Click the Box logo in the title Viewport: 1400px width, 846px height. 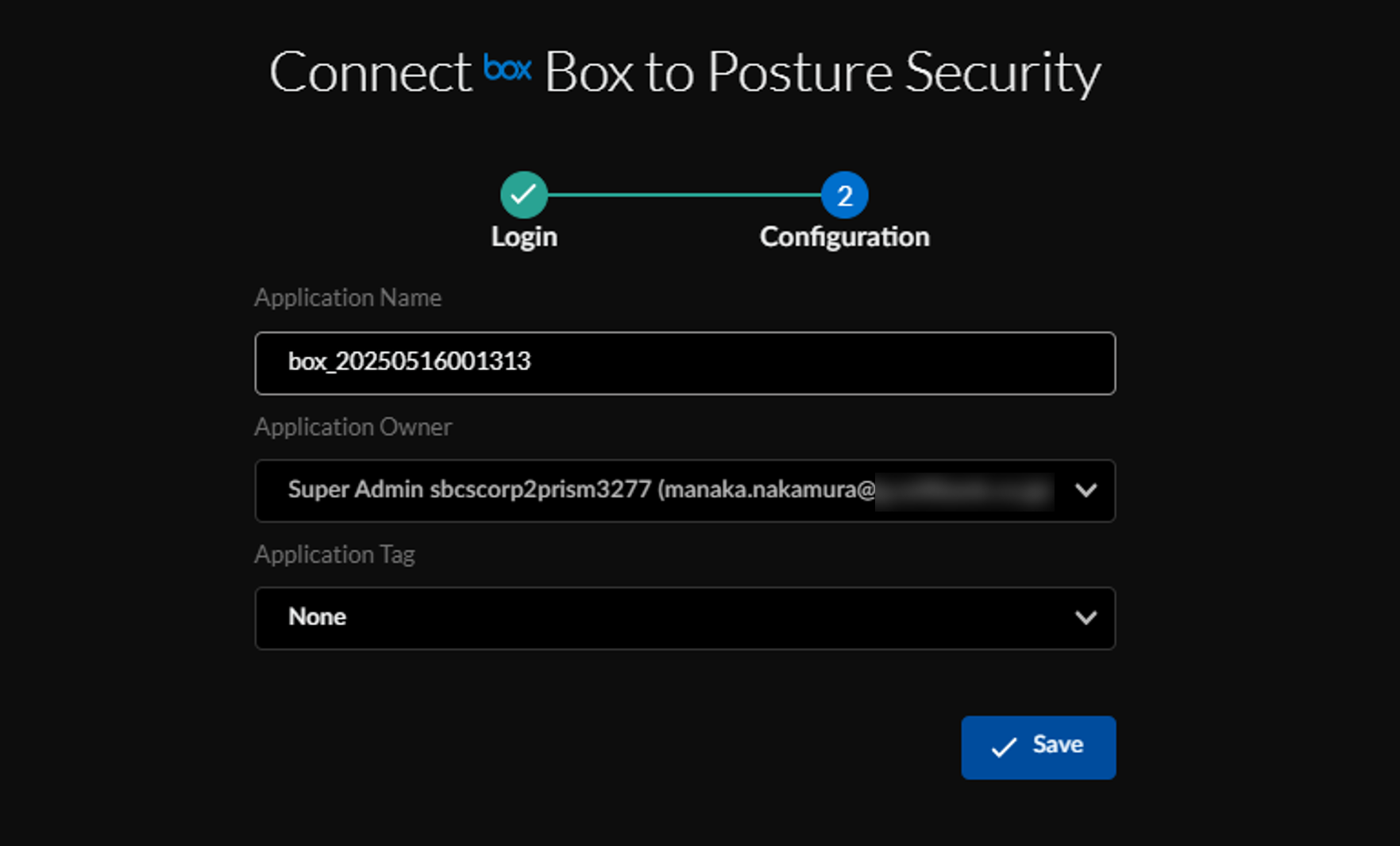(507, 68)
